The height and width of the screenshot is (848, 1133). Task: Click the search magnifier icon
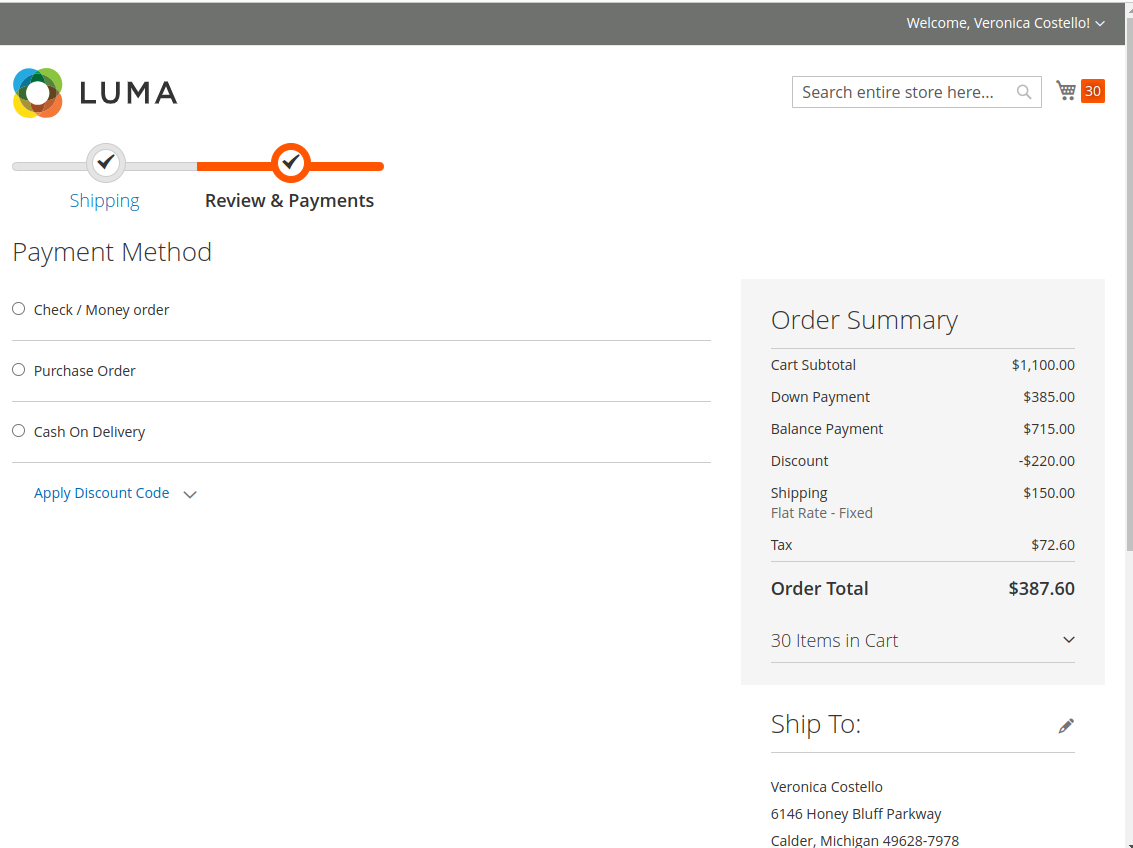coord(1024,92)
